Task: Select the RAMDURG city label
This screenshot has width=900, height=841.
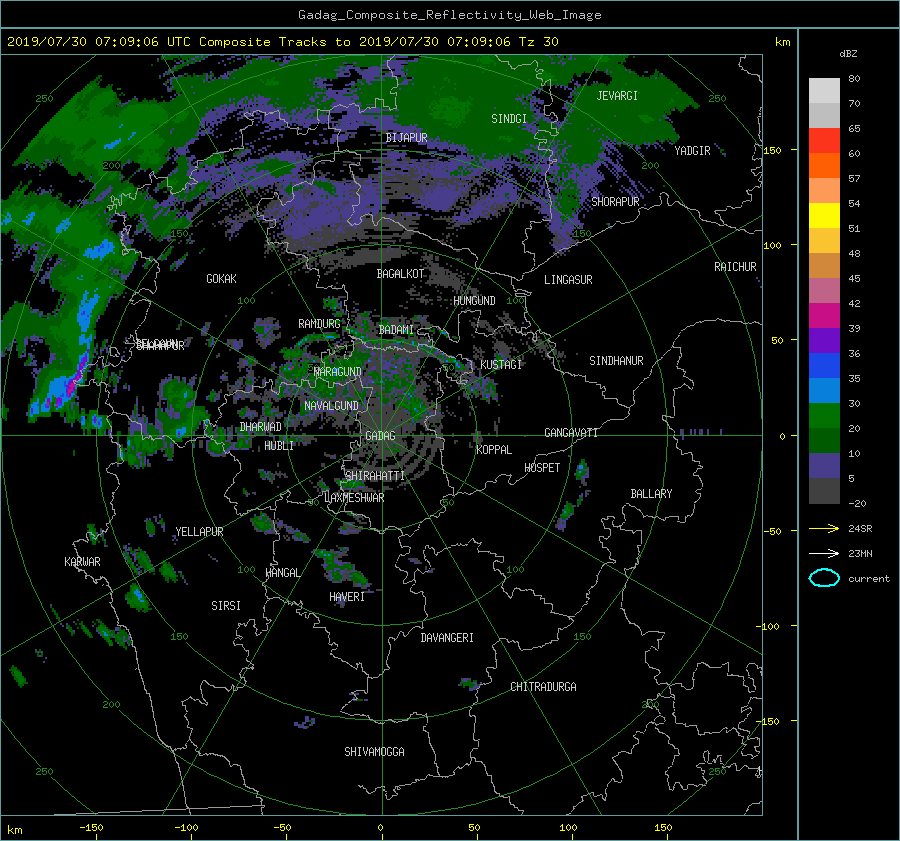Action: 319,324
